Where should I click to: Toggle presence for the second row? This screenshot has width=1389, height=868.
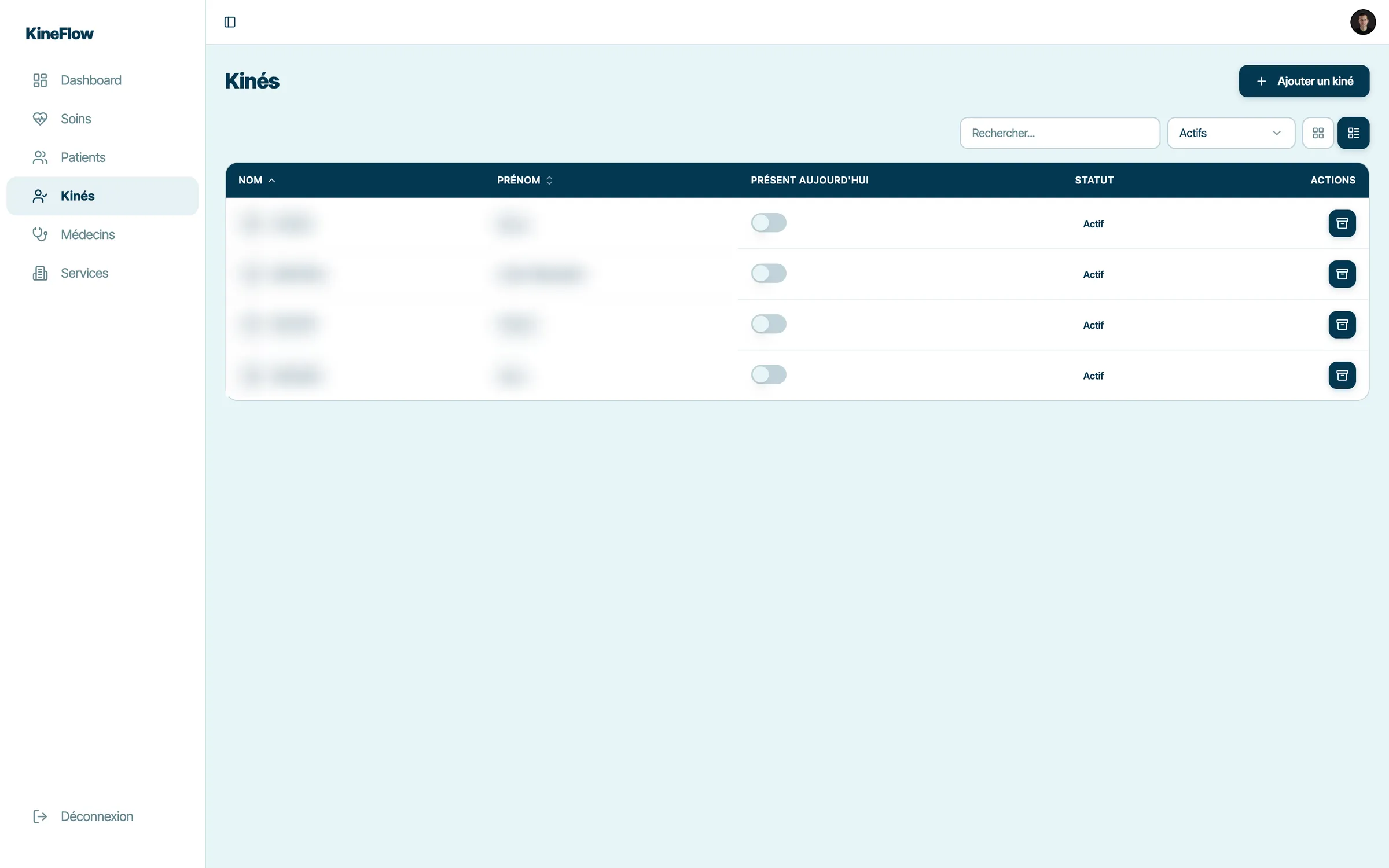(769, 274)
